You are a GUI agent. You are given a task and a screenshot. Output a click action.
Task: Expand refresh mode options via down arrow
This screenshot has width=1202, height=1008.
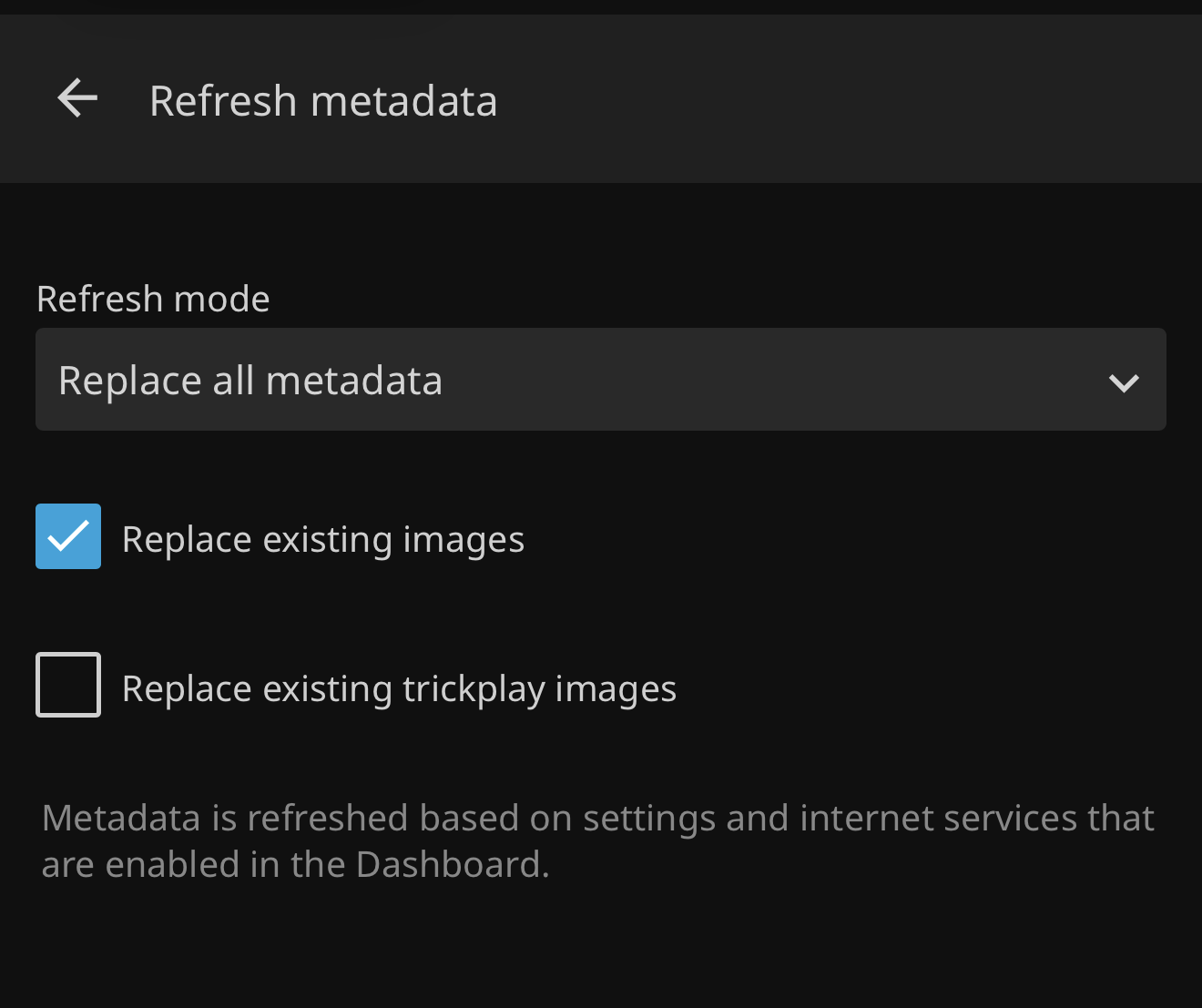1124,382
